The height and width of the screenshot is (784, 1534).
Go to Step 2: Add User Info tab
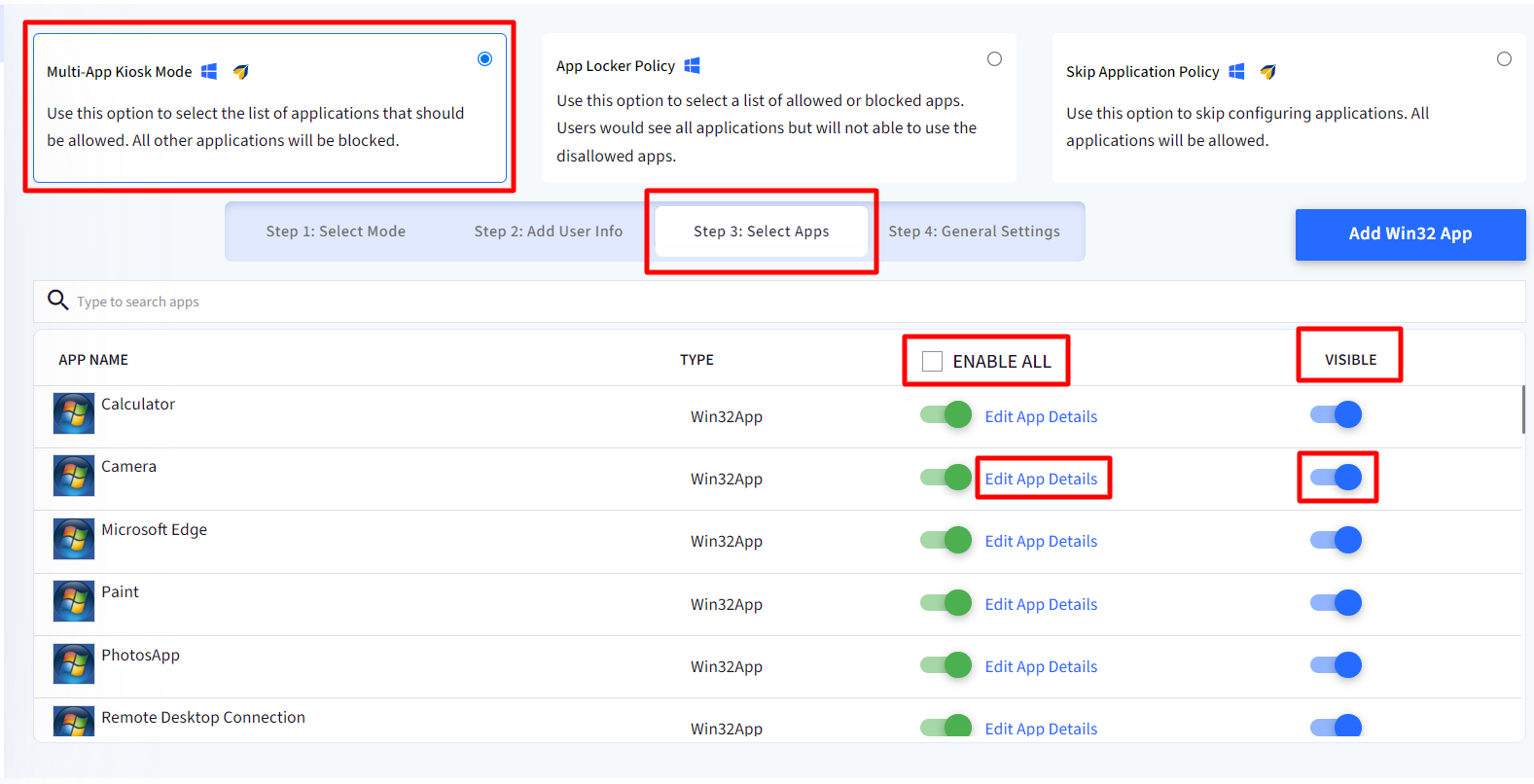click(548, 232)
